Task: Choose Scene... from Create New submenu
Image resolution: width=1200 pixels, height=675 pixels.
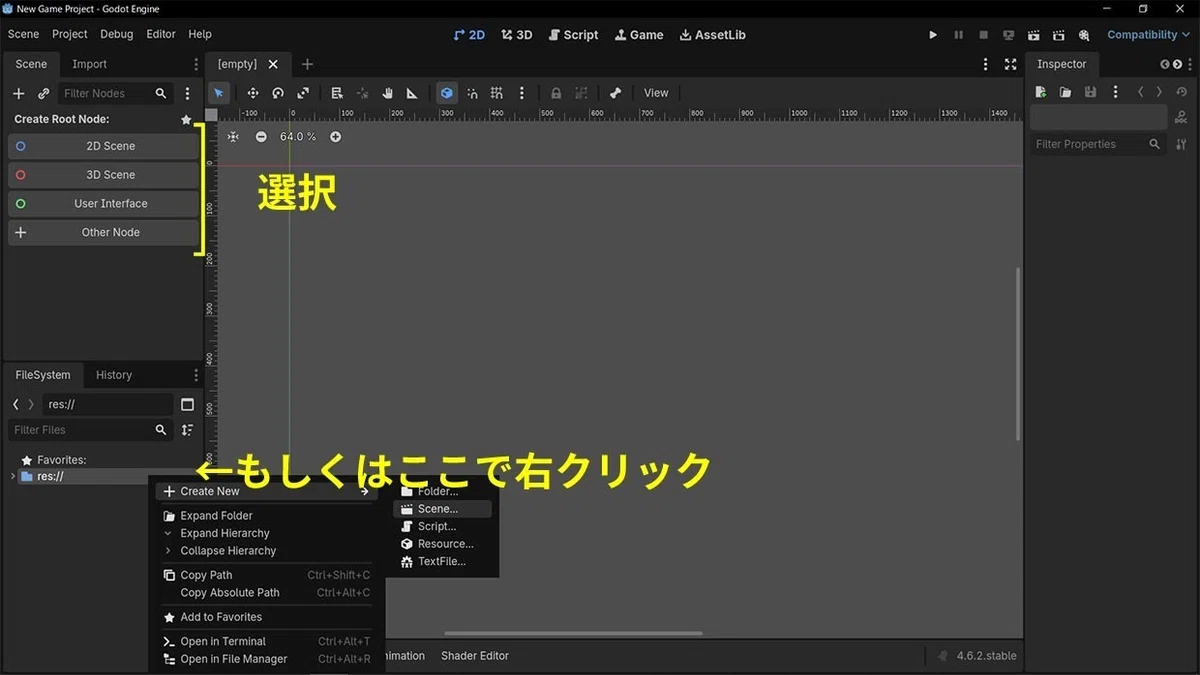Action: pos(442,509)
